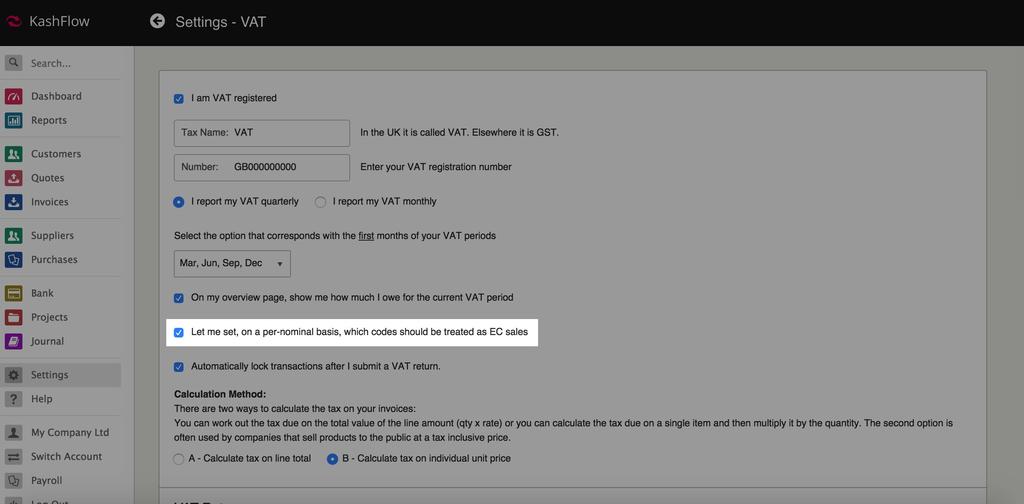
Task: Click the Help link in sidebar
Action: tap(41, 399)
